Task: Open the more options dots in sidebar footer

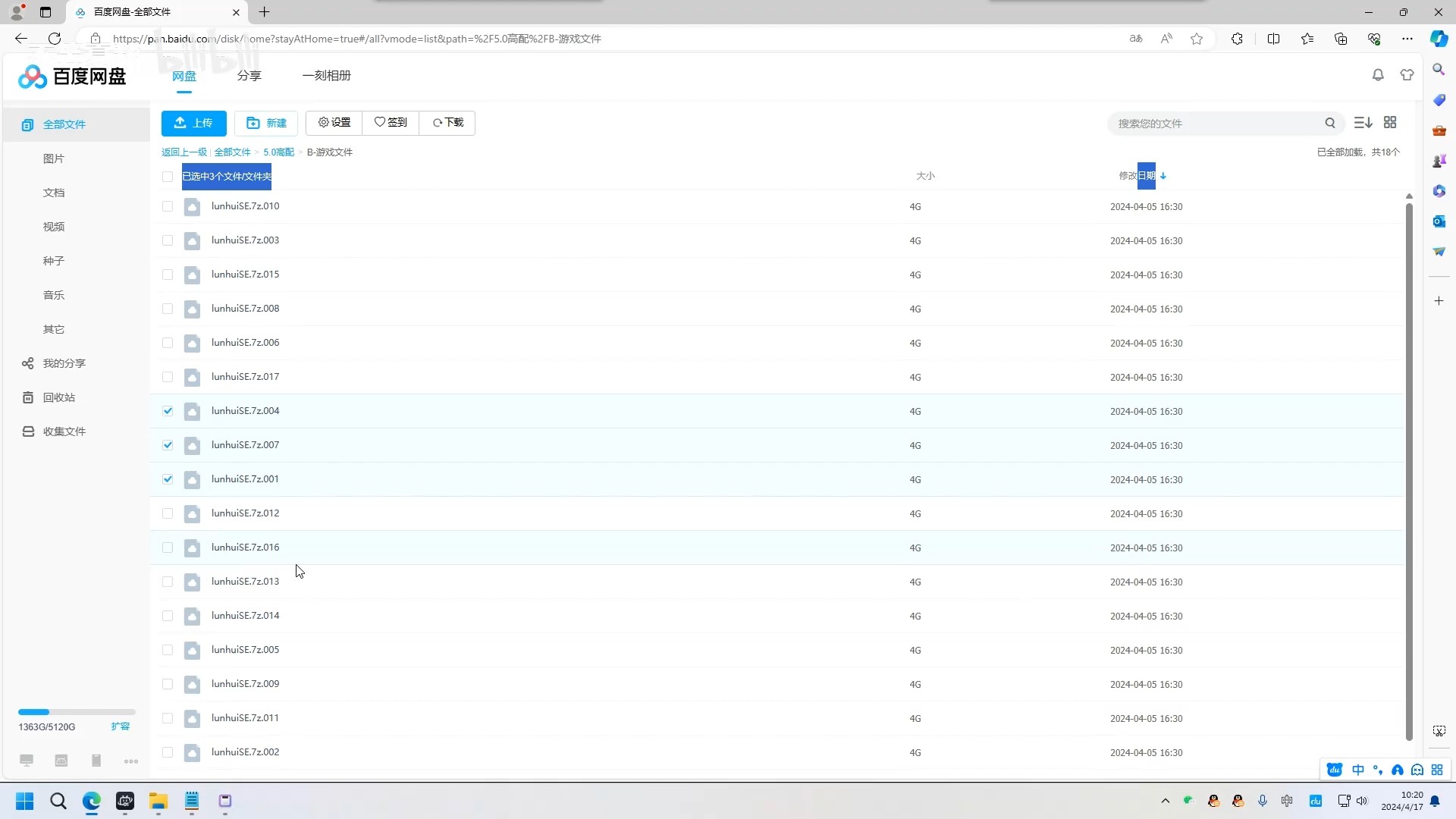Action: point(131,761)
